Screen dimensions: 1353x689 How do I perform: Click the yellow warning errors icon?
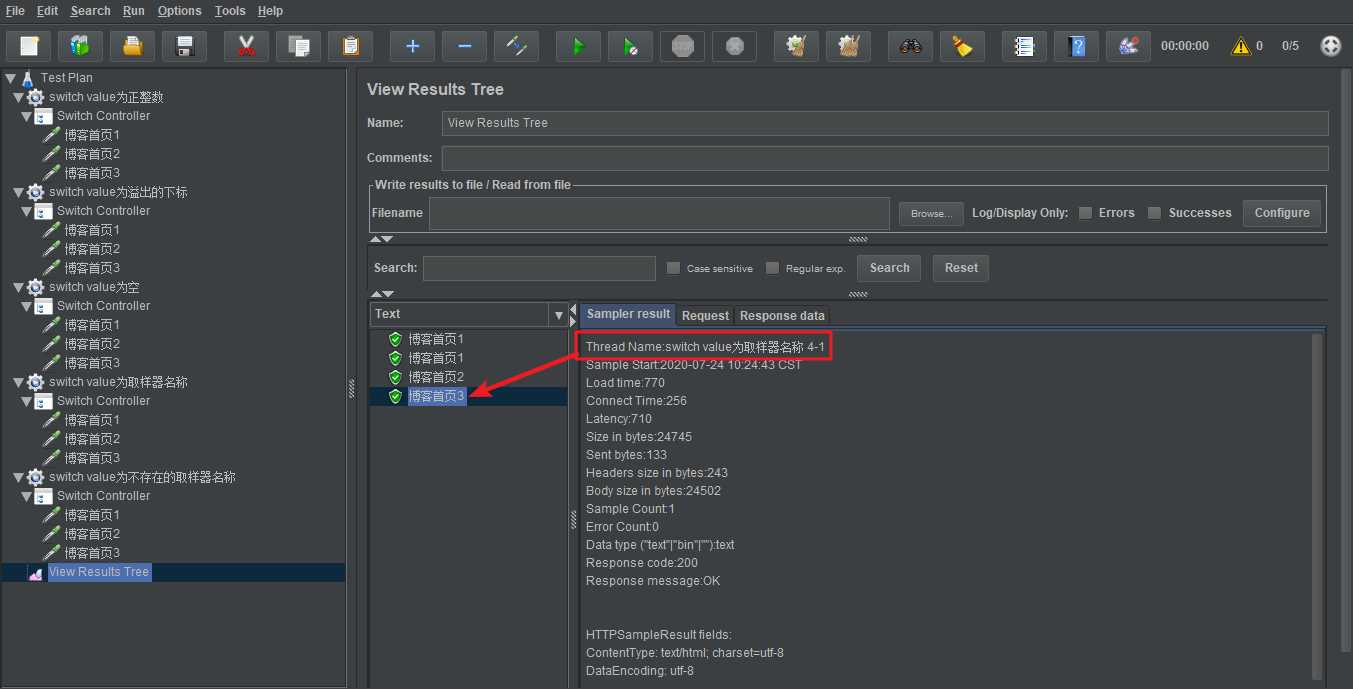[x=1241, y=46]
